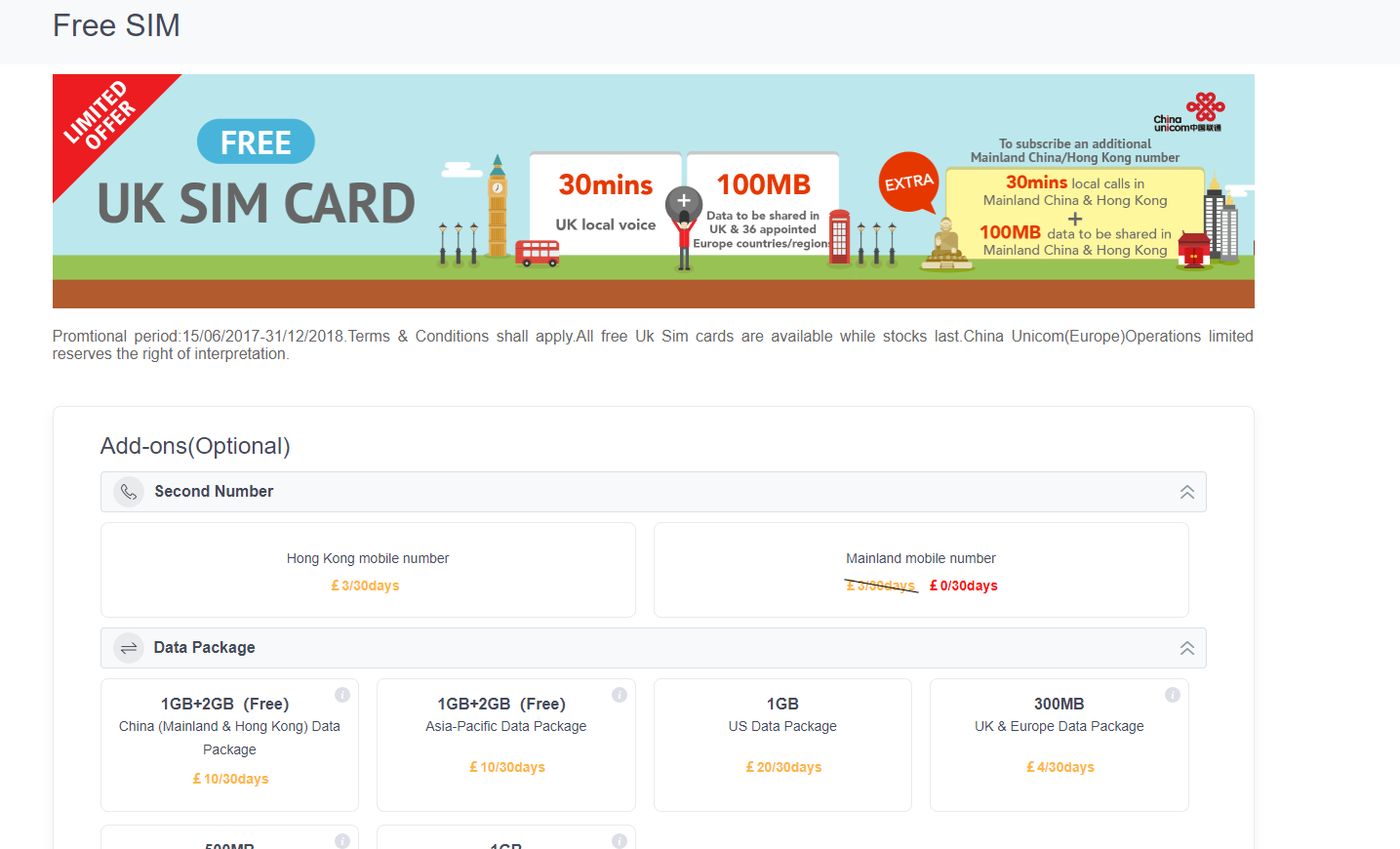Click the Free UK SIM Card promotional banner

coord(654,191)
